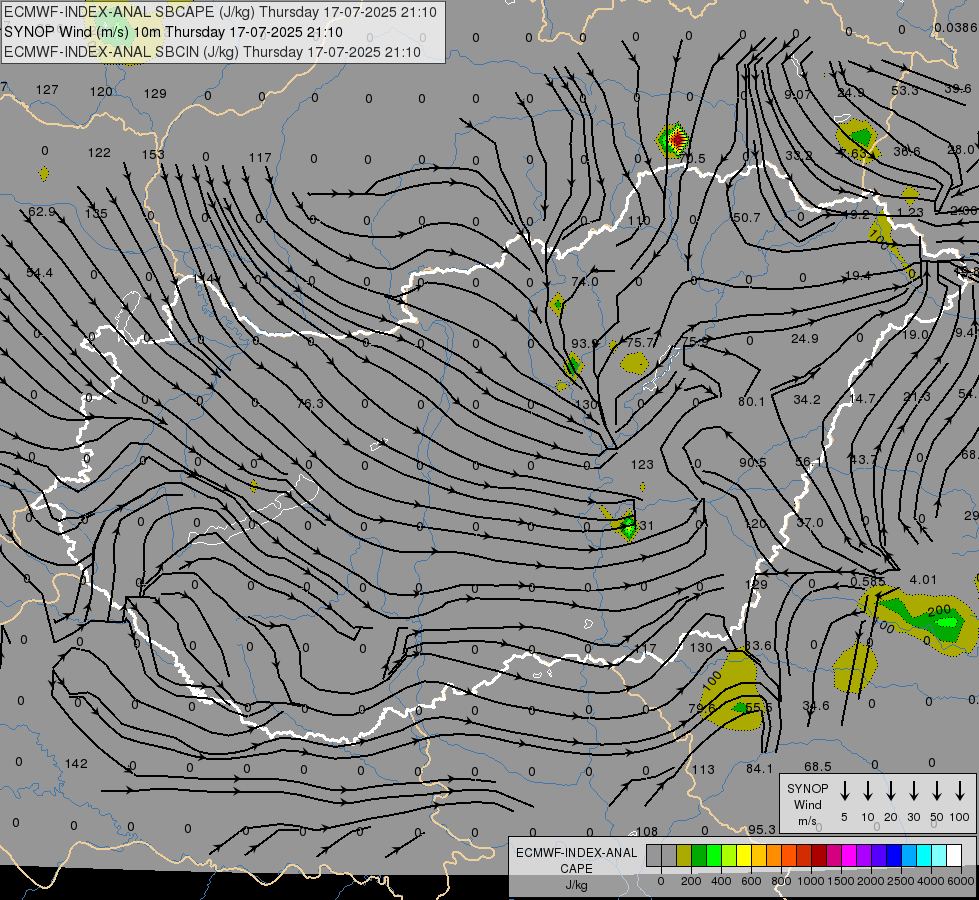
Task: Click the map value 142
Action: [x=76, y=763]
